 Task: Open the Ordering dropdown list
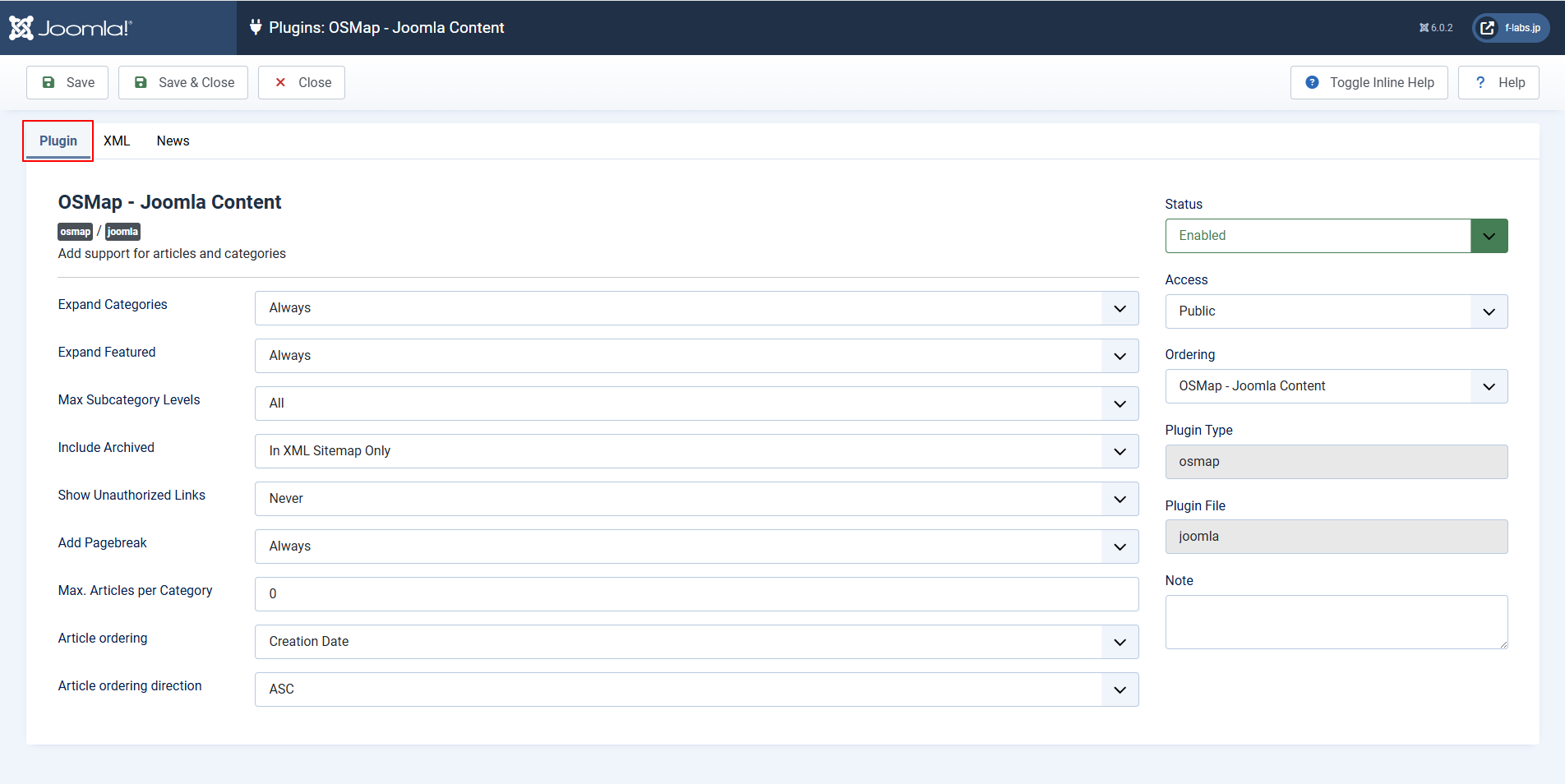point(1336,386)
